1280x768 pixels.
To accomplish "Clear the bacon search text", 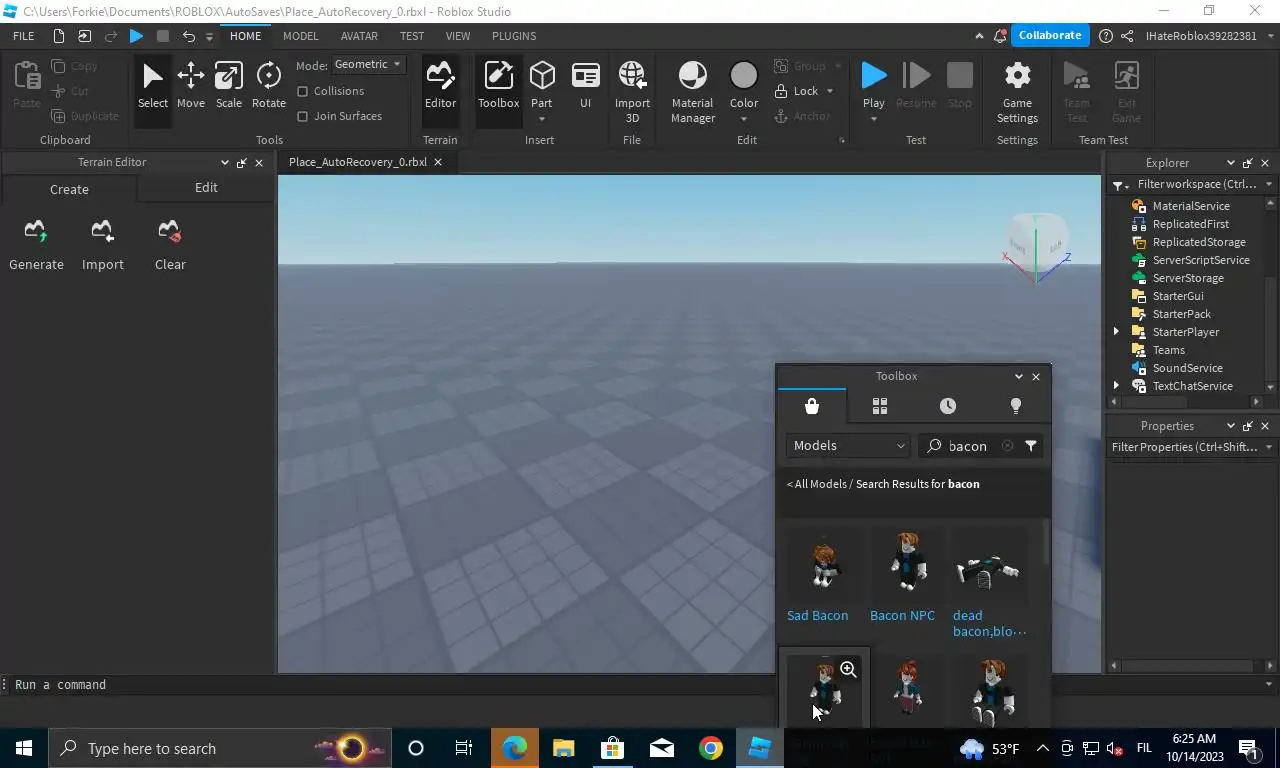I will pos(1007,446).
